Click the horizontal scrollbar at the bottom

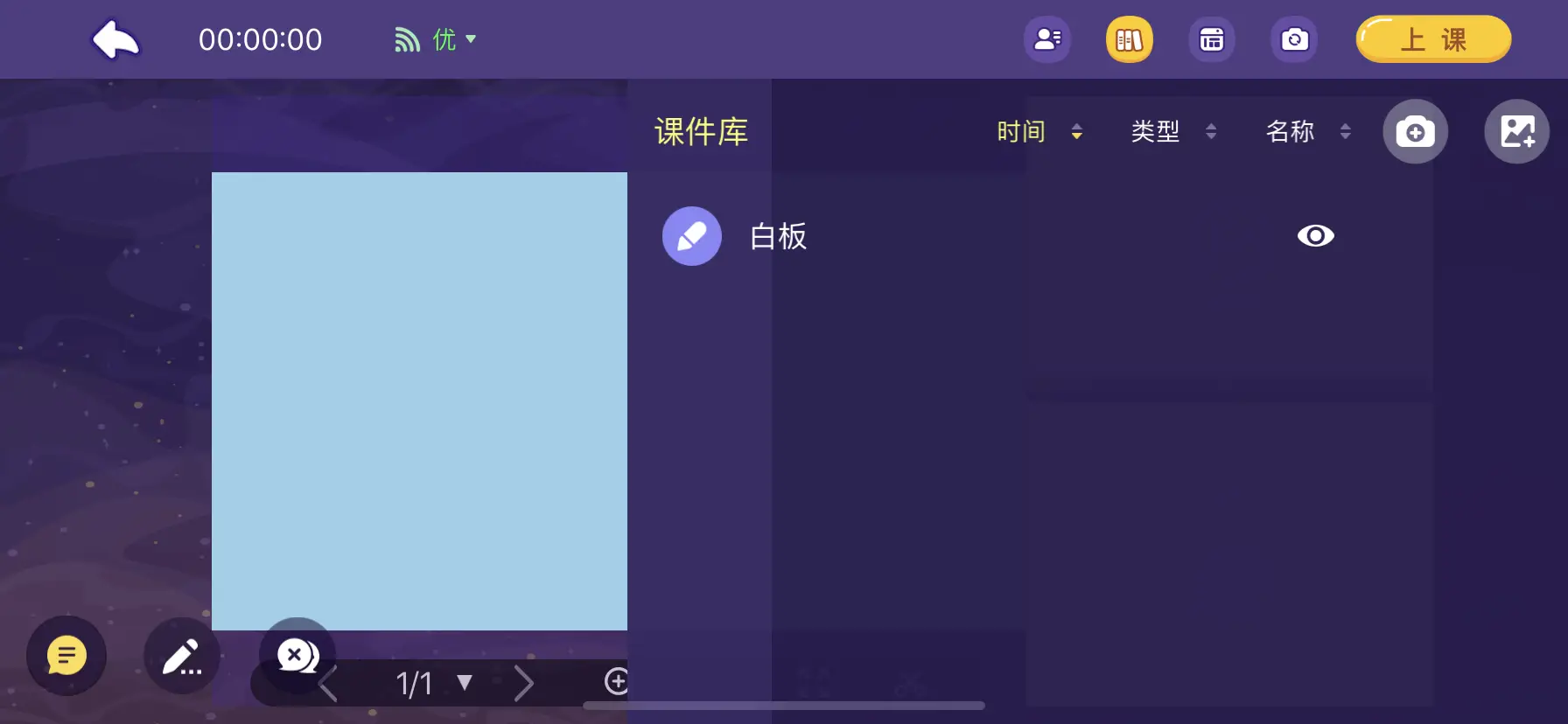[x=784, y=706]
